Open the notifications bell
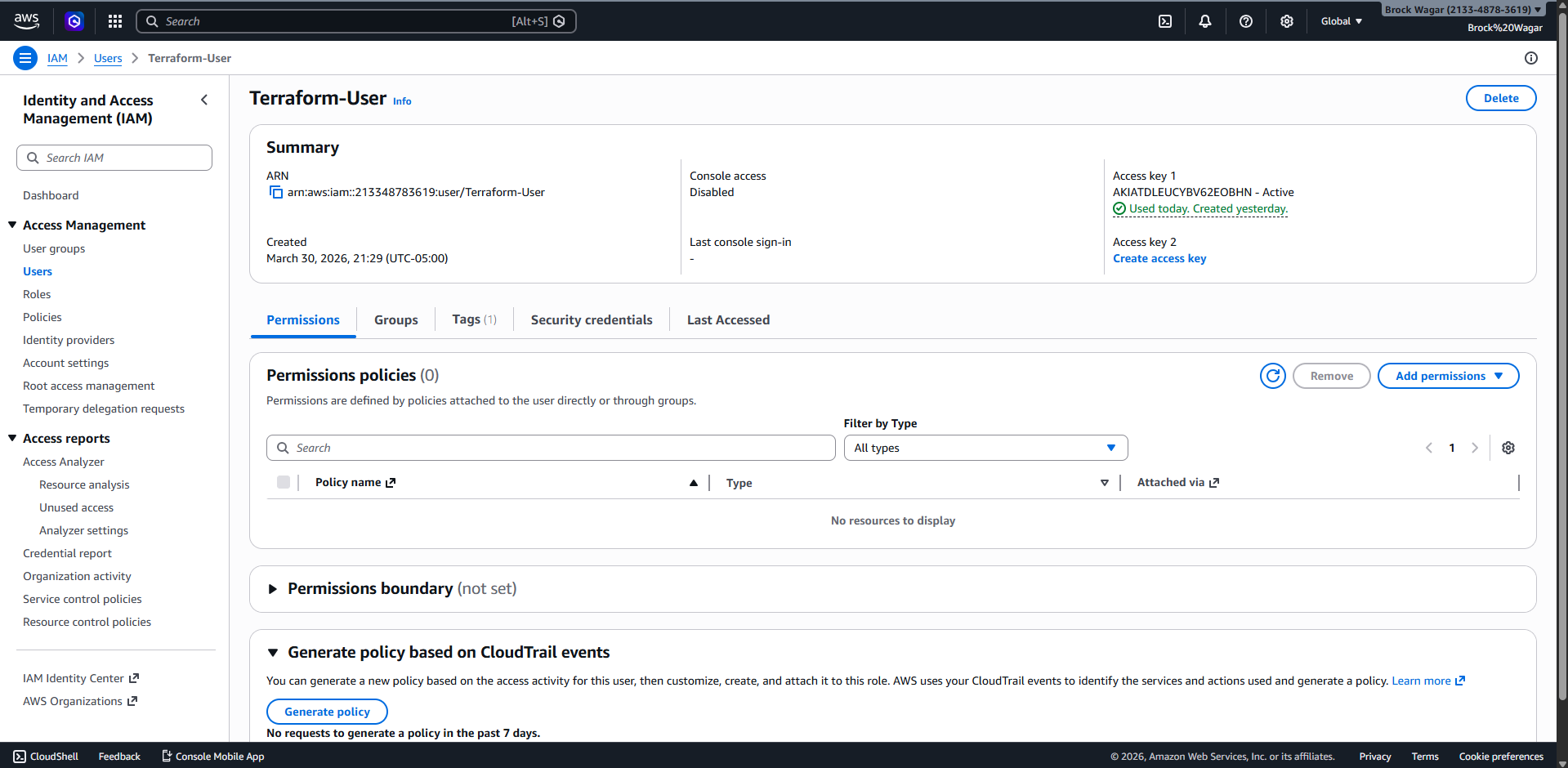The image size is (1568, 768). tap(1205, 21)
